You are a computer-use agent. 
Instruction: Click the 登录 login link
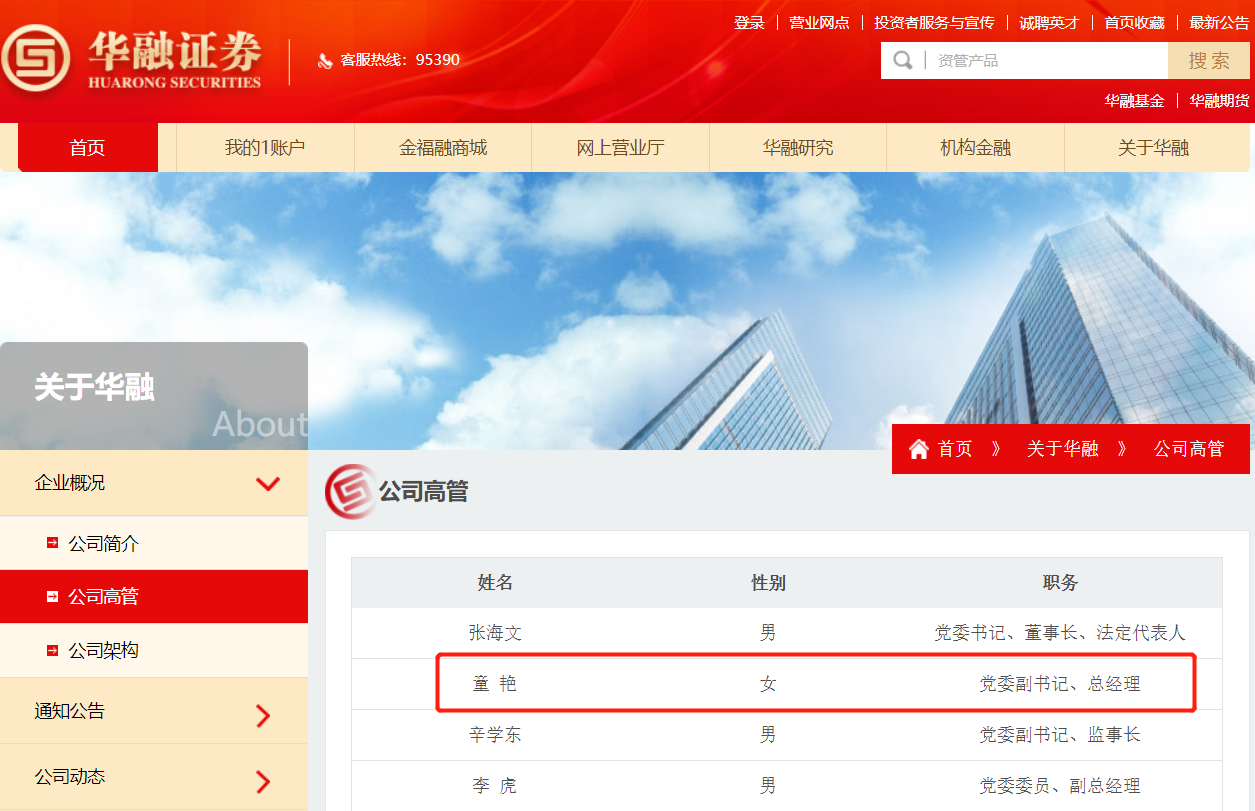click(749, 22)
